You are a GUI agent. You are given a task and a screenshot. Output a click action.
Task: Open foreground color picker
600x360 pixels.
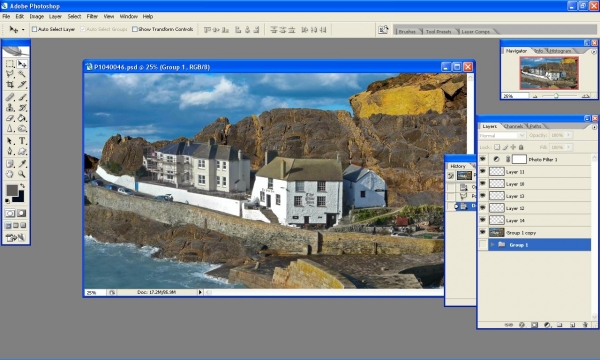12,190
